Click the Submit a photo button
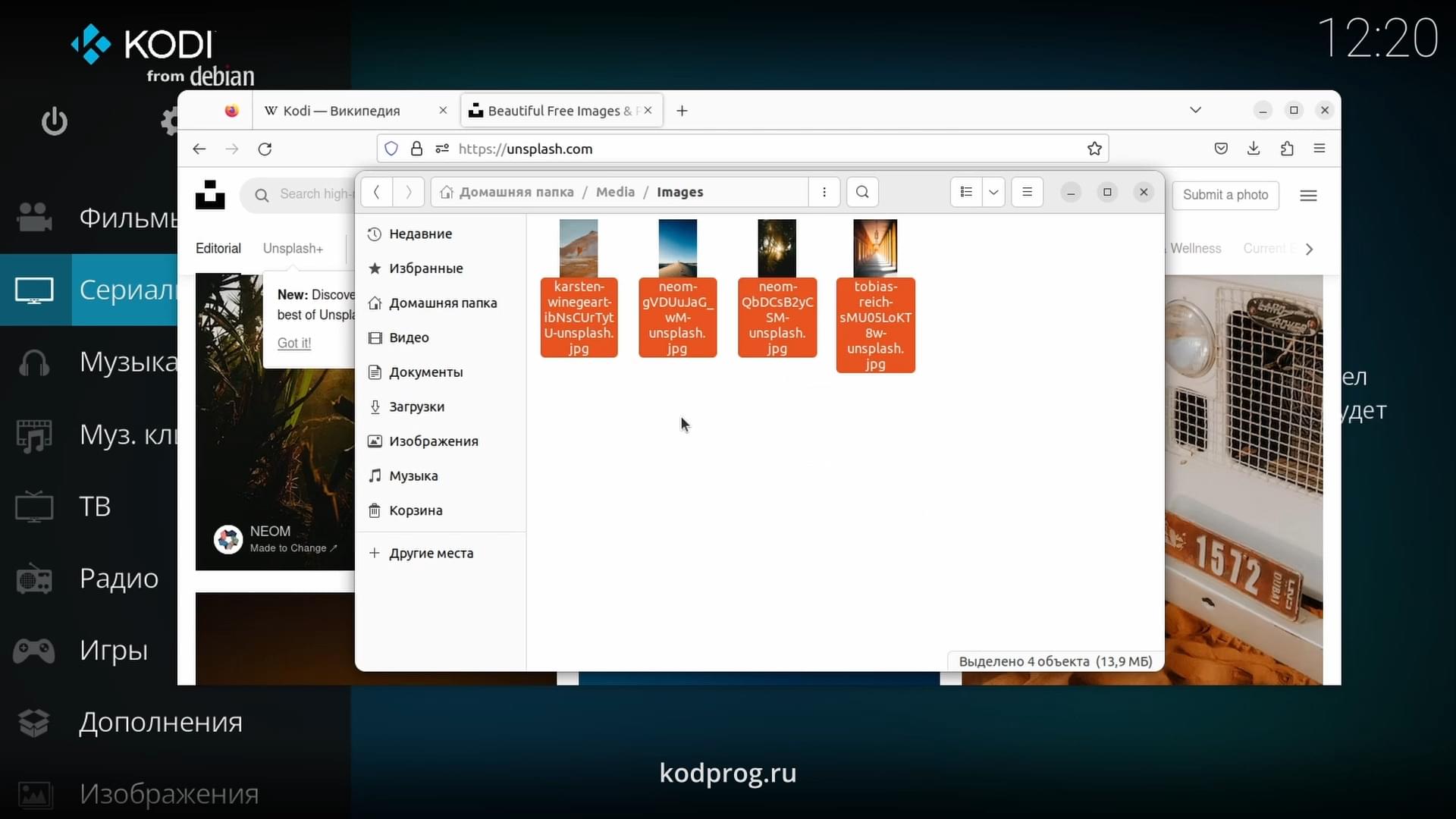Screen dimensions: 1456x819 (x=1225, y=195)
